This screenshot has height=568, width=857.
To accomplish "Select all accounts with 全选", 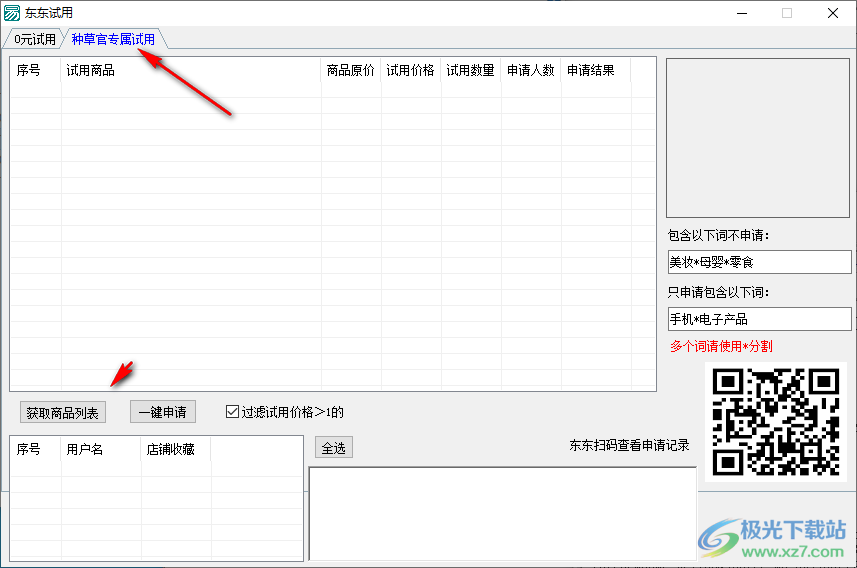I will [x=333, y=448].
